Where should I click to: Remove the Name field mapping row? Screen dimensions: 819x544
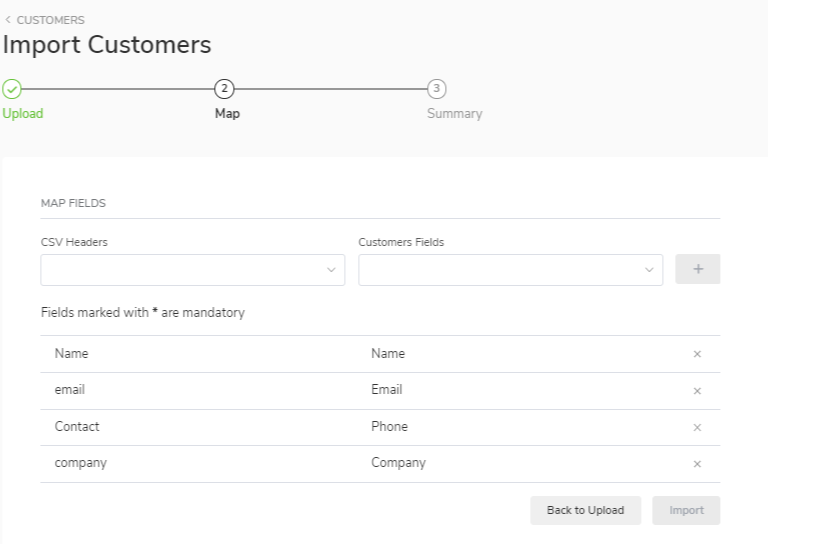pyautogui.click(x=697, y=354)
